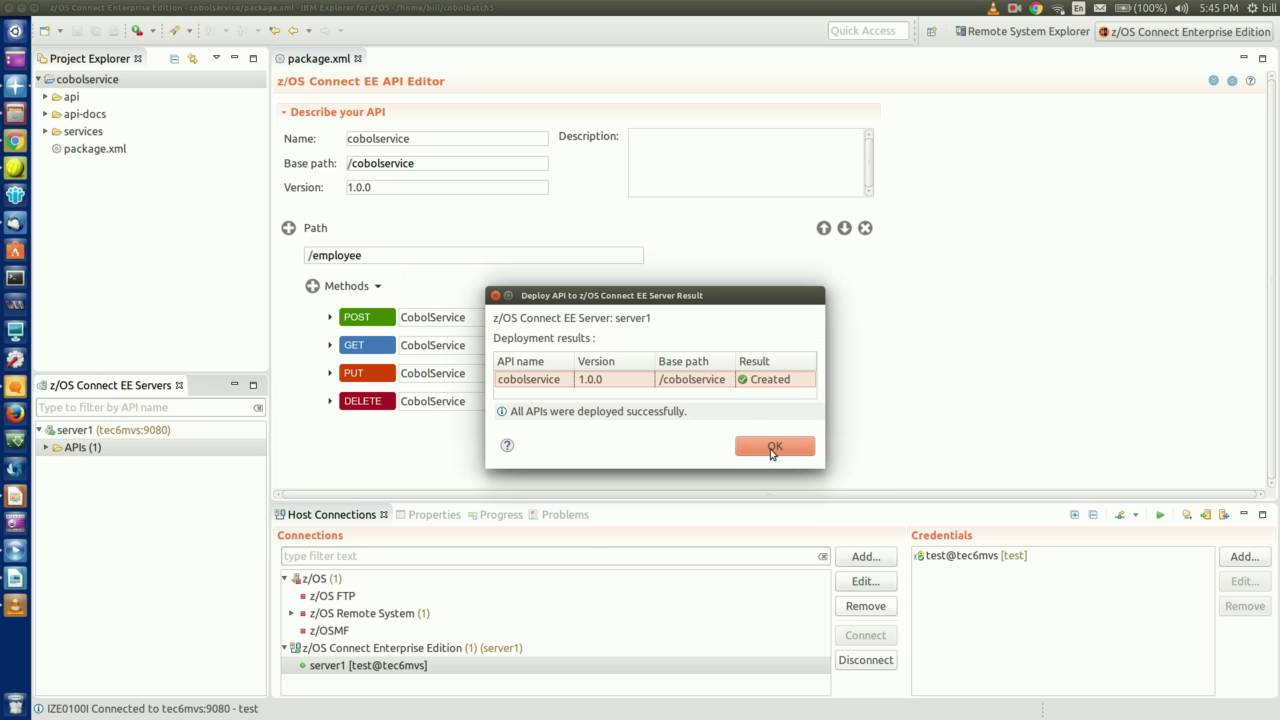Click the API editor help question icon
This screenshot has width=1280, height=720.
point(1250,81)
